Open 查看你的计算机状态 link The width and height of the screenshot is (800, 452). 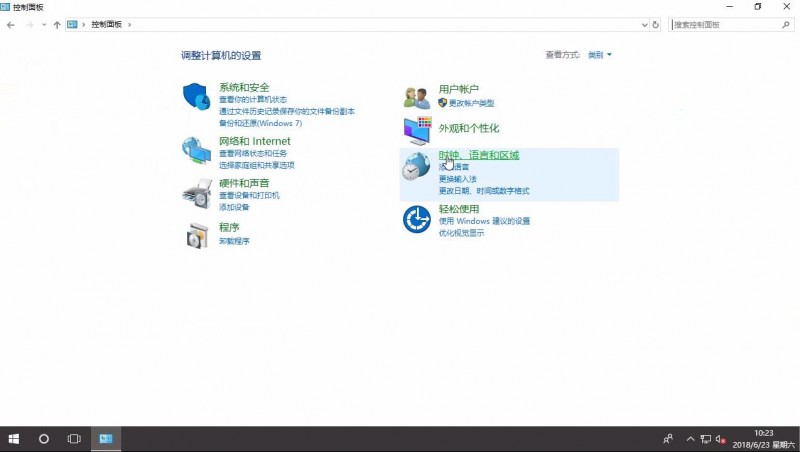253,99
